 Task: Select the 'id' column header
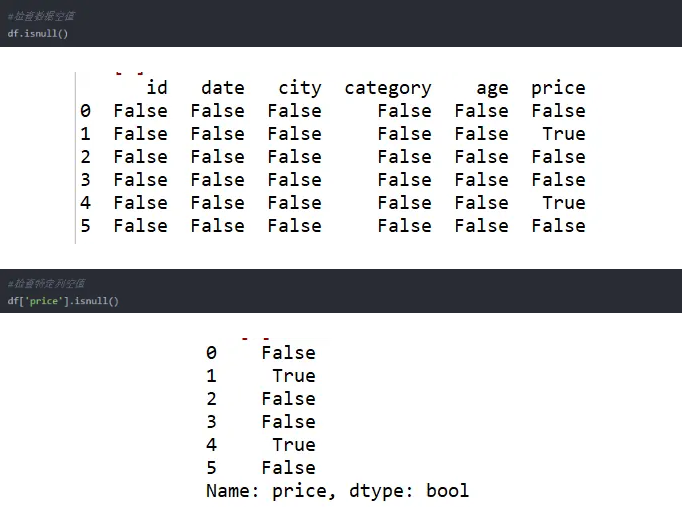coord(157,87)
